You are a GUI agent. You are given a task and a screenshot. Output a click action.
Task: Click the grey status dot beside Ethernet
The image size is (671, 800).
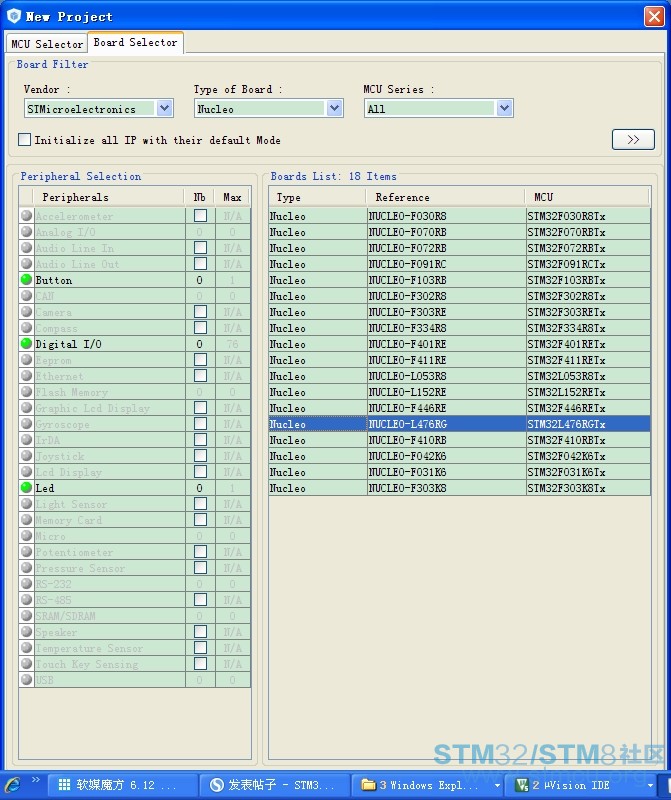26,376
